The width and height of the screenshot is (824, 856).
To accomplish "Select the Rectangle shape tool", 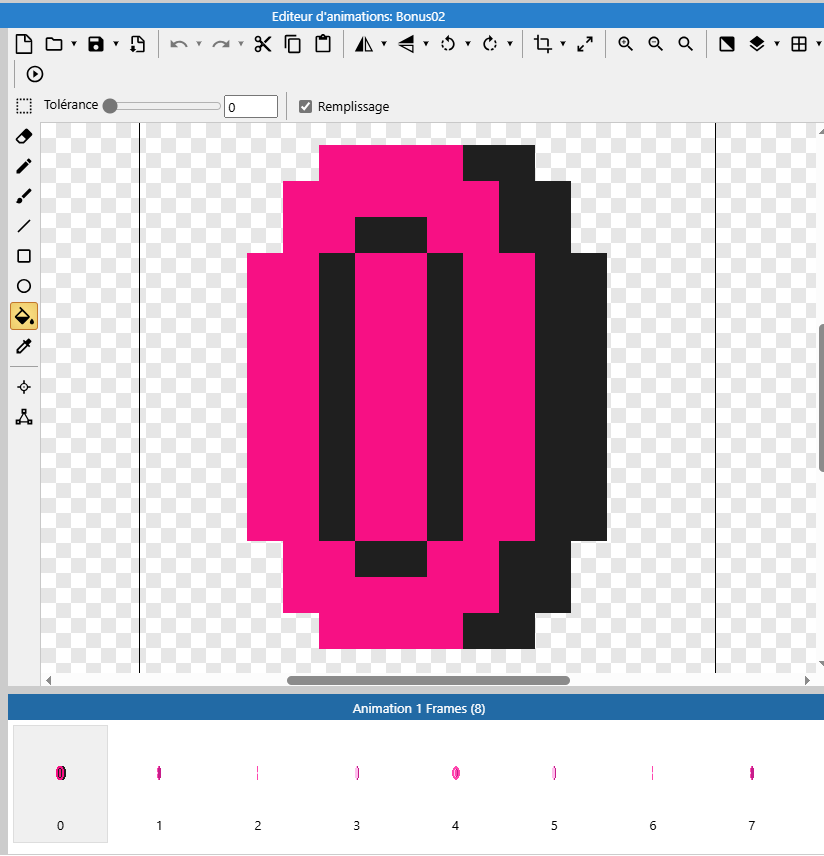I will coord(24,256).
